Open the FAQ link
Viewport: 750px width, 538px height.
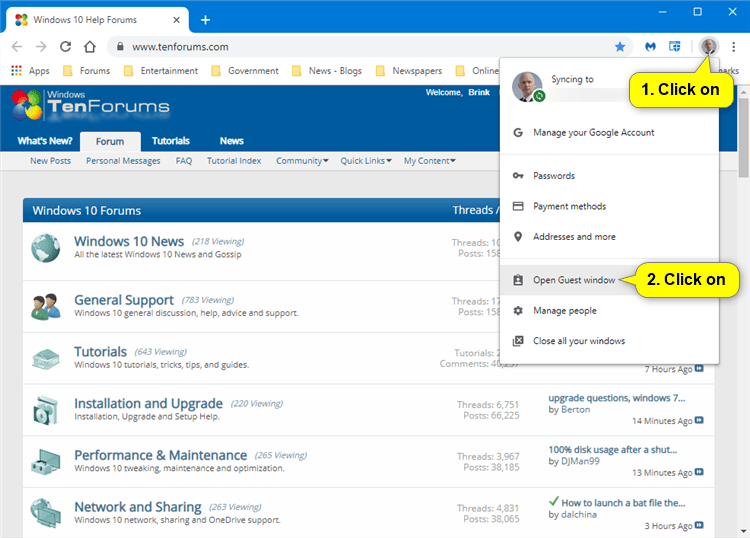point(184,161)
